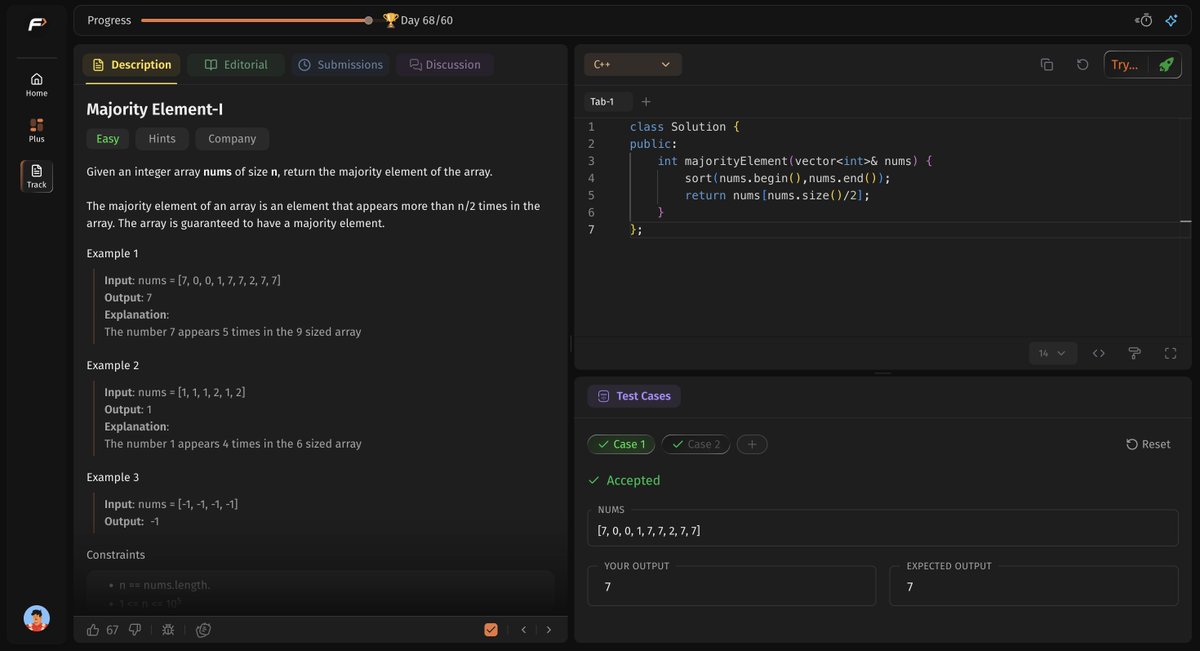Viewport: 1200px width, 651px height.
Task: Click the Day 68/60 label
Action: 427,20
